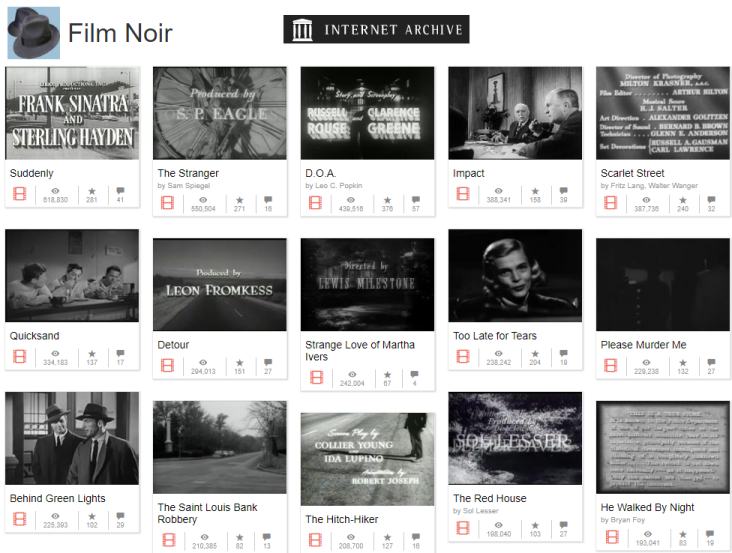Click the star favorites icon on Suddenly card
The height and width of the screenshot is (553, 732).
coord(92,191)
